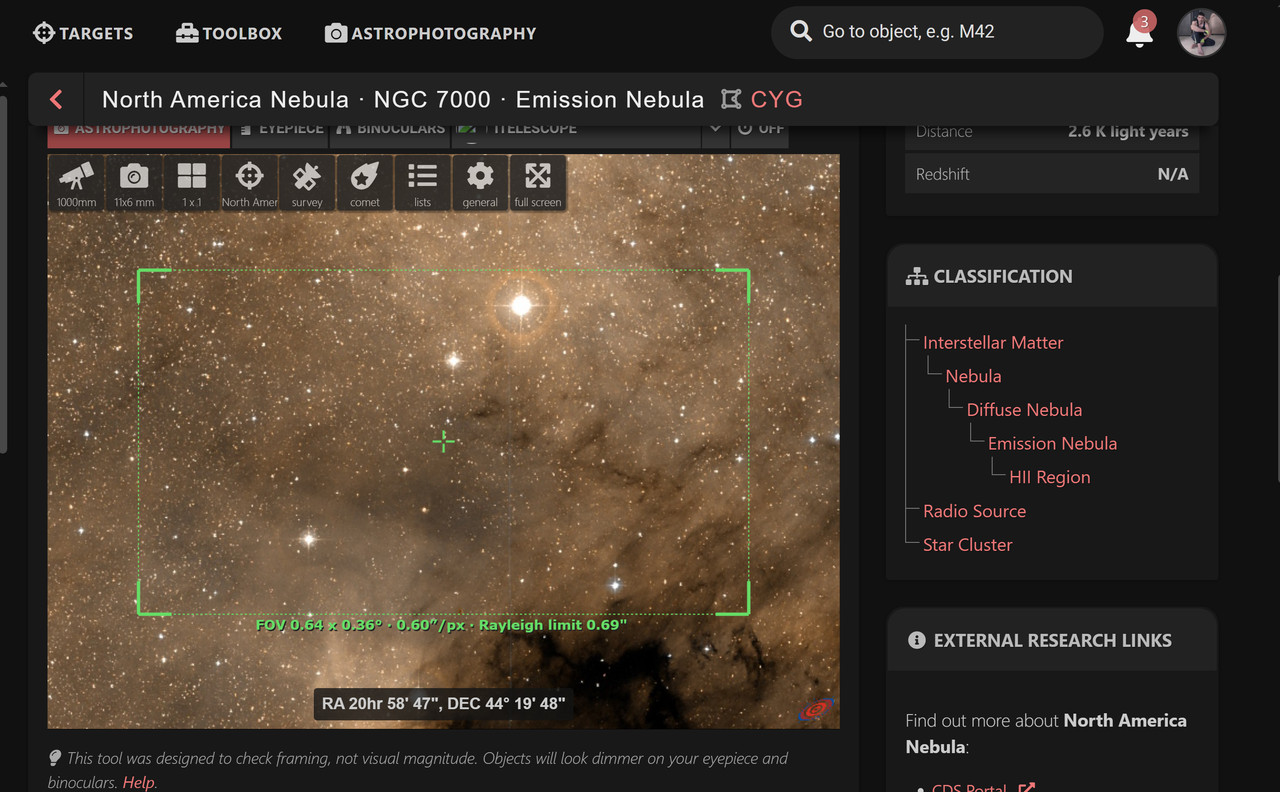Open the 1 x 1 mosaic grid tool
Screen dimensions: 1280x792
(192, 184)
